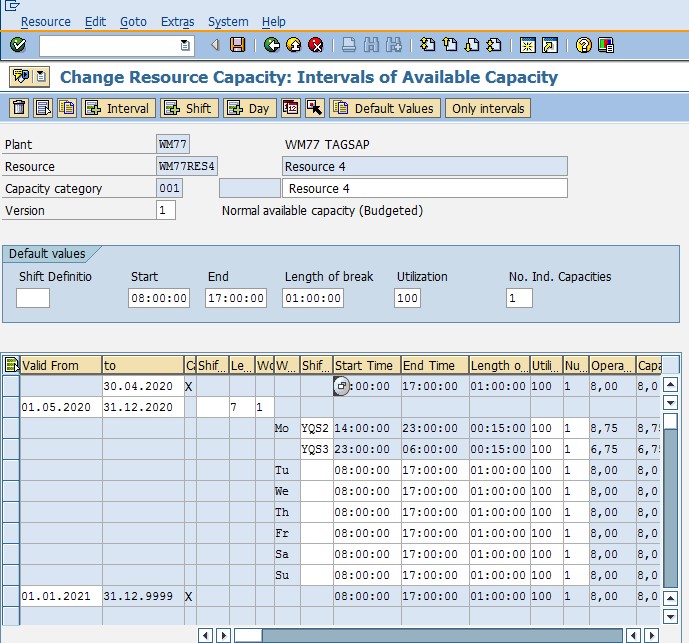
Task: Click the Utilization field showing 100
Action: pos(407,298)
